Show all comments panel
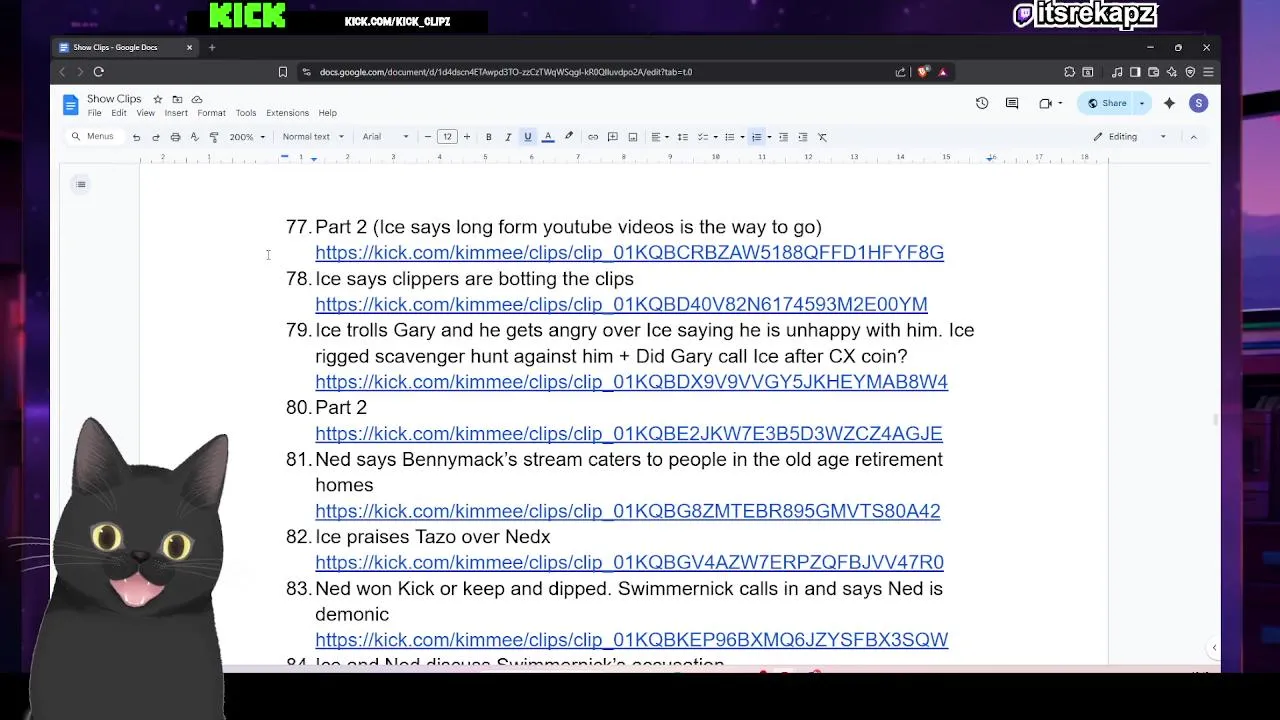1280x720 pixels. pos(1012,103)
